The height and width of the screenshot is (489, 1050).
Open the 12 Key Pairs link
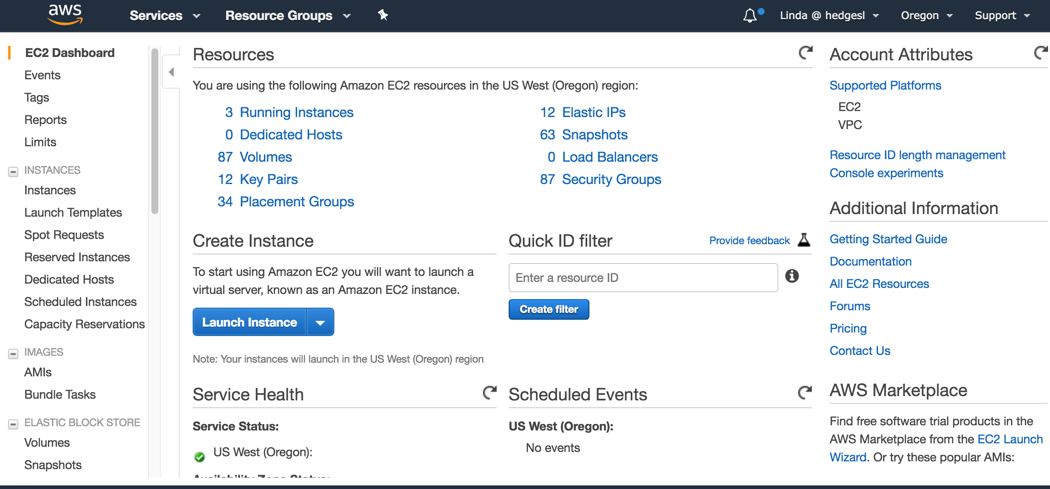pyautogui.click(x=258, y=180)
